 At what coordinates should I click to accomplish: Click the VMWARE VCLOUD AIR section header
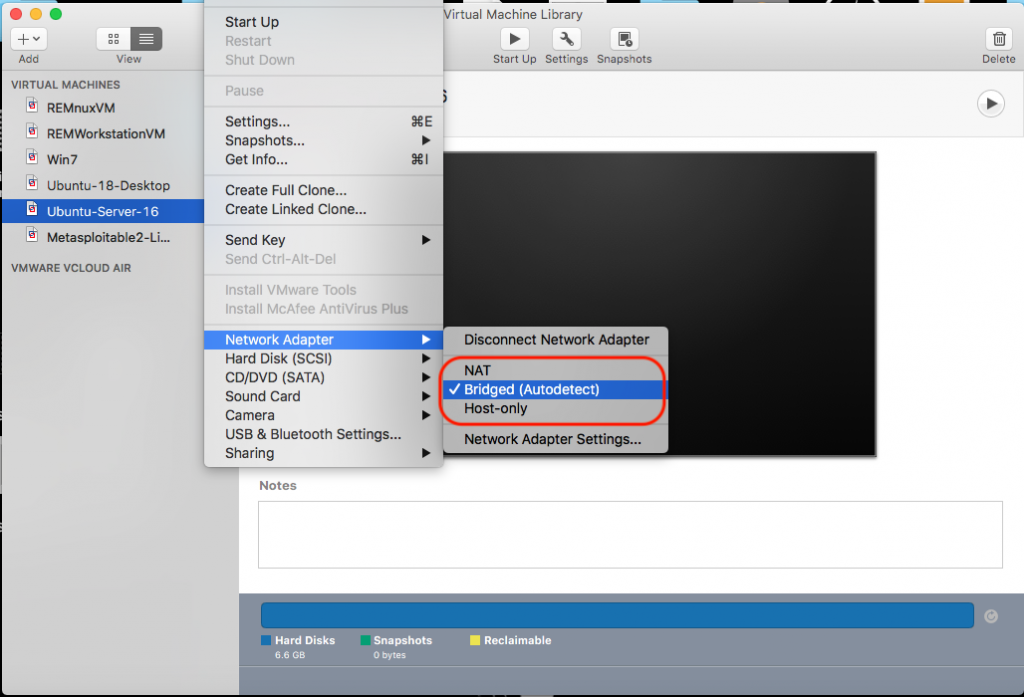(71, 268)
